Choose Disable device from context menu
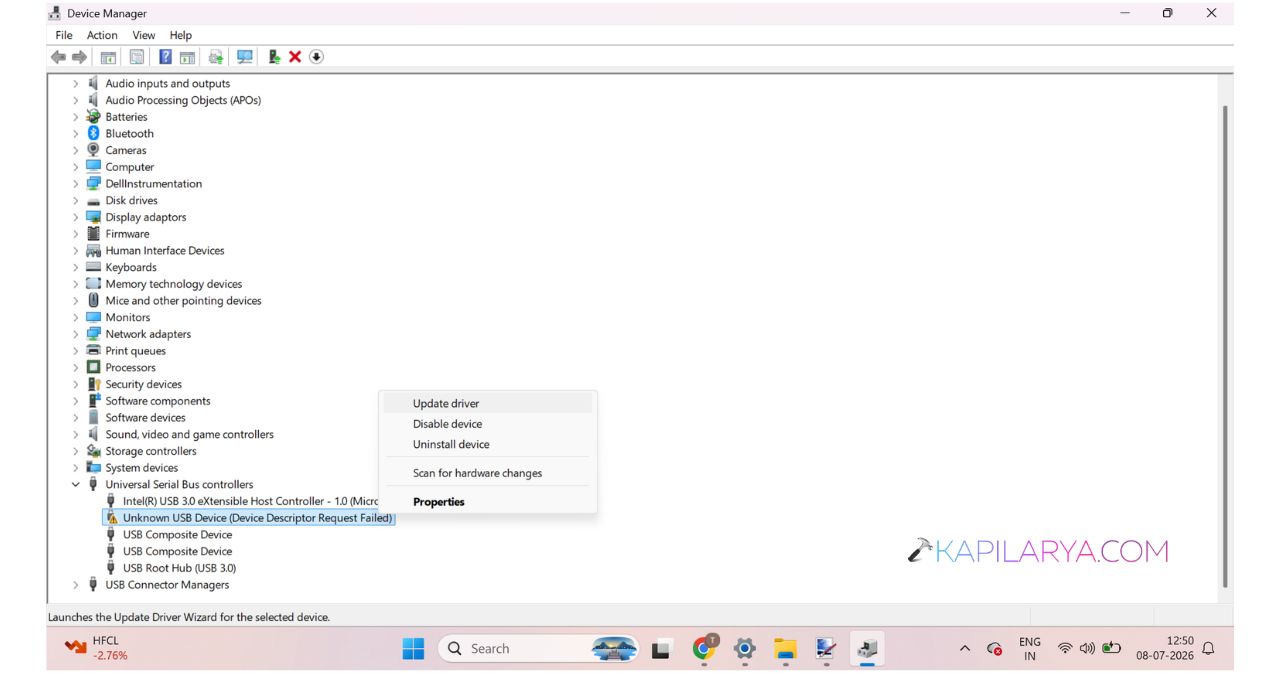Screen dimensions: 1280x673 click(x=490, y=424)
